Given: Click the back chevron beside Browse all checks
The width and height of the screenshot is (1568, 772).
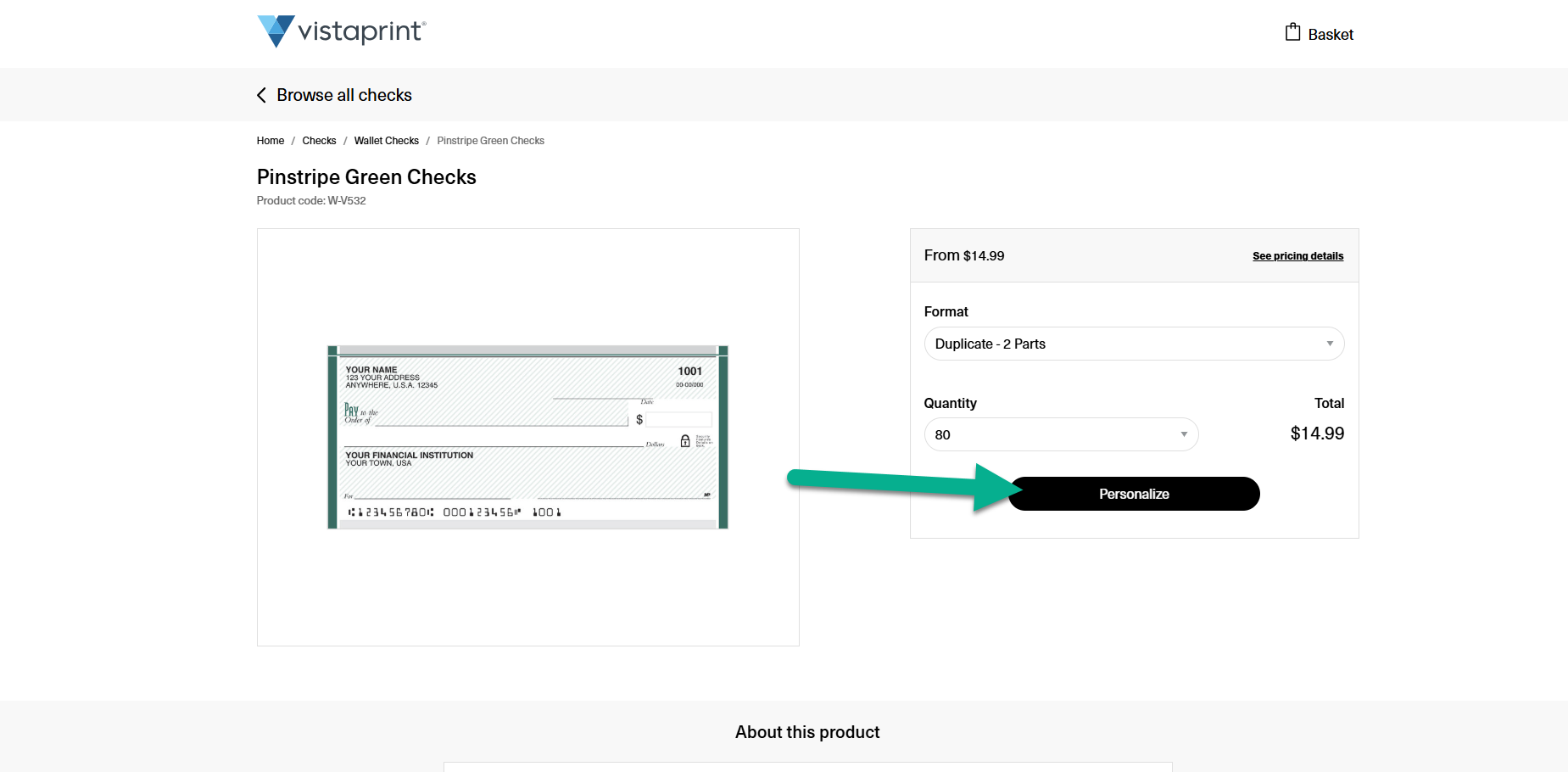Looking at the screenshot, I should point(261,95).
